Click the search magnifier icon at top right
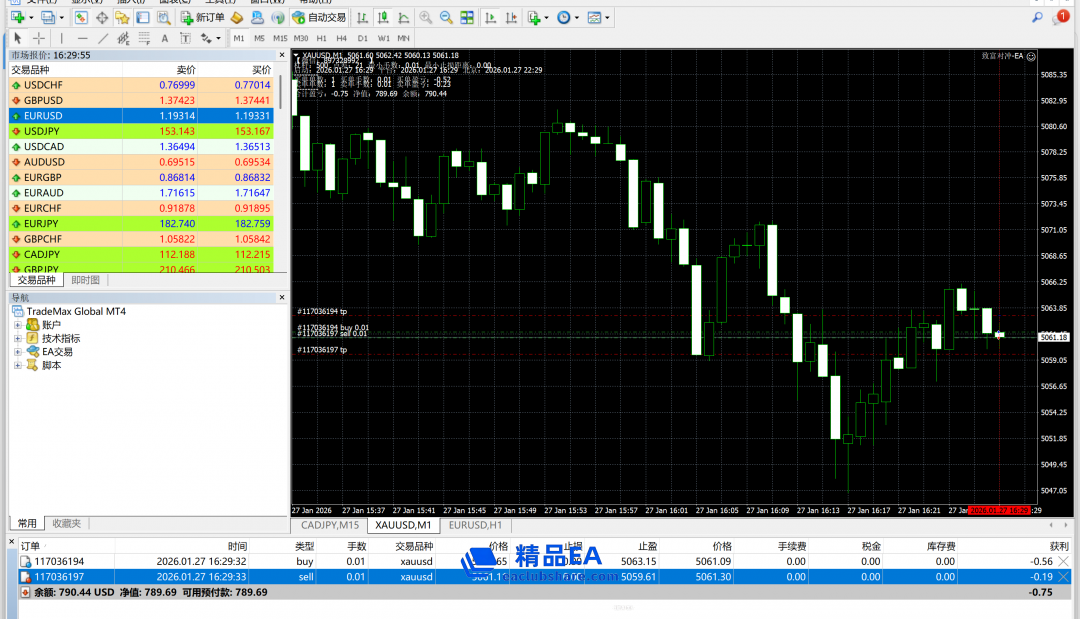The image size is (1080, 619). click(1037, 18)
